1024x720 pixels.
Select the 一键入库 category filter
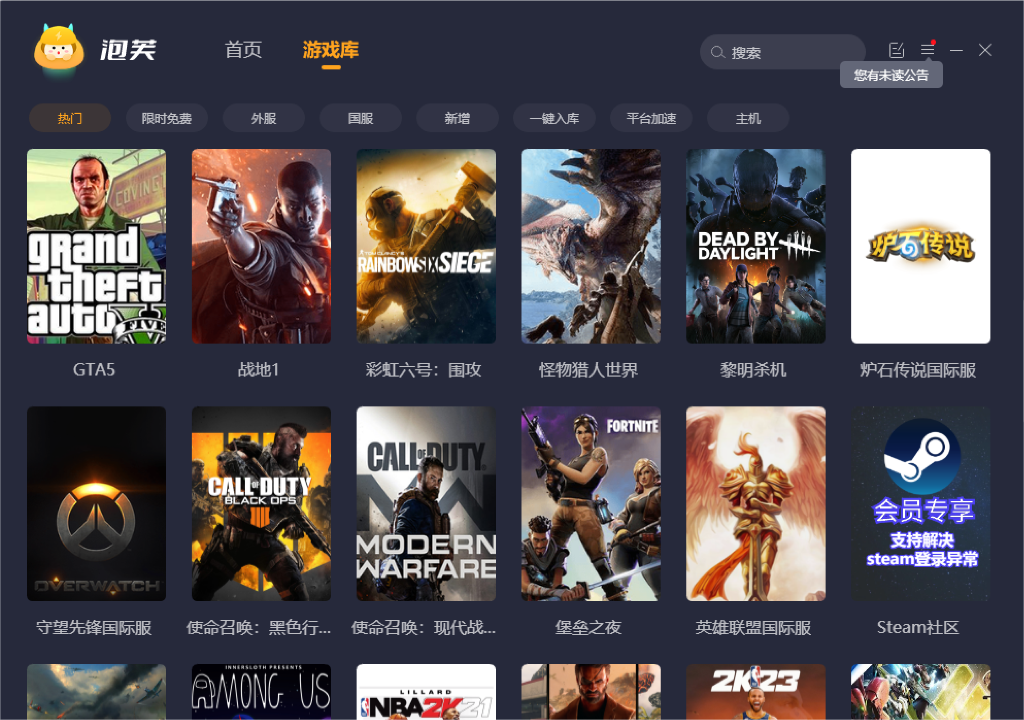pos(554,118)
